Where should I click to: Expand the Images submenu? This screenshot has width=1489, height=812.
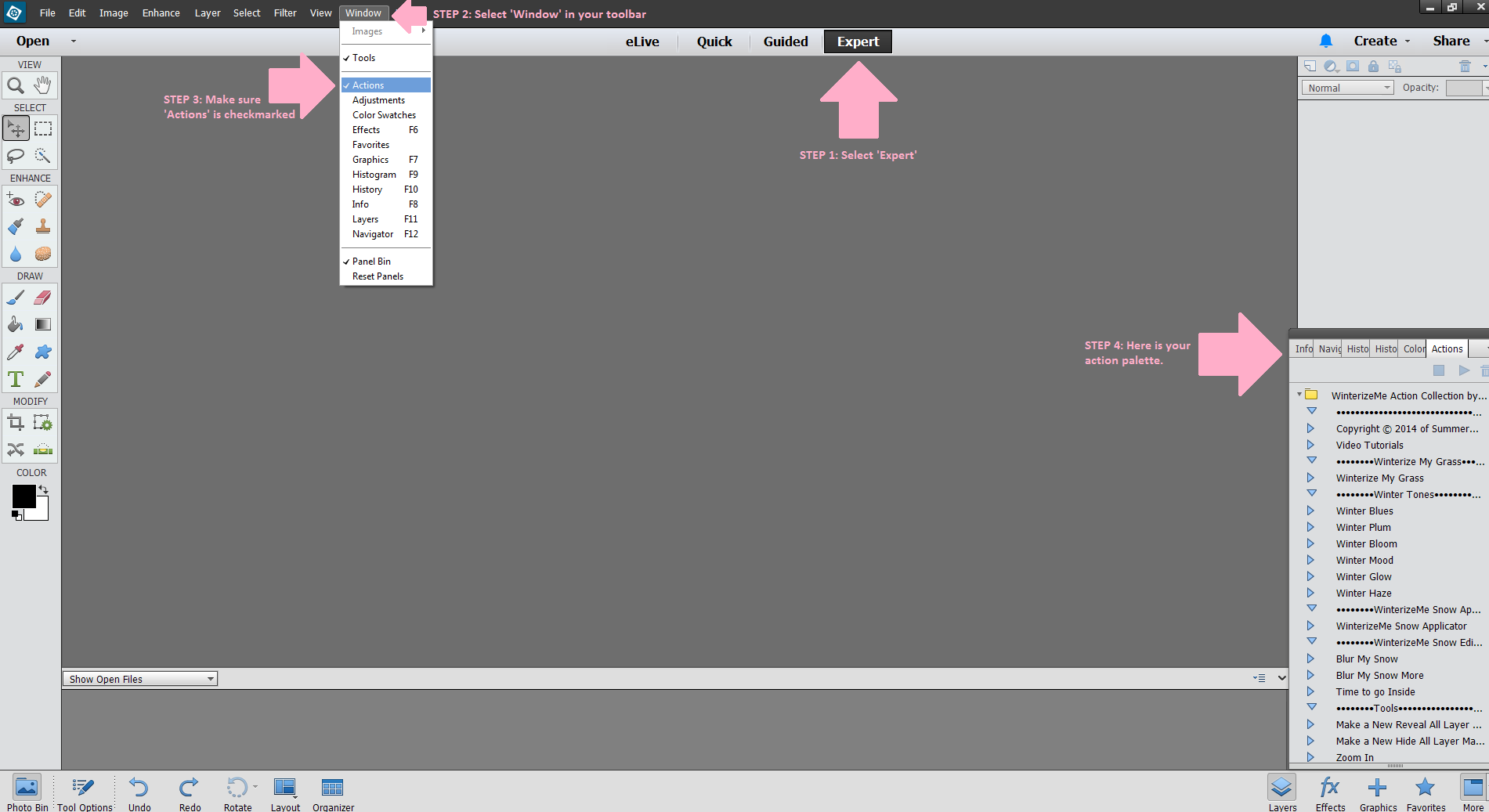[386, 31]
